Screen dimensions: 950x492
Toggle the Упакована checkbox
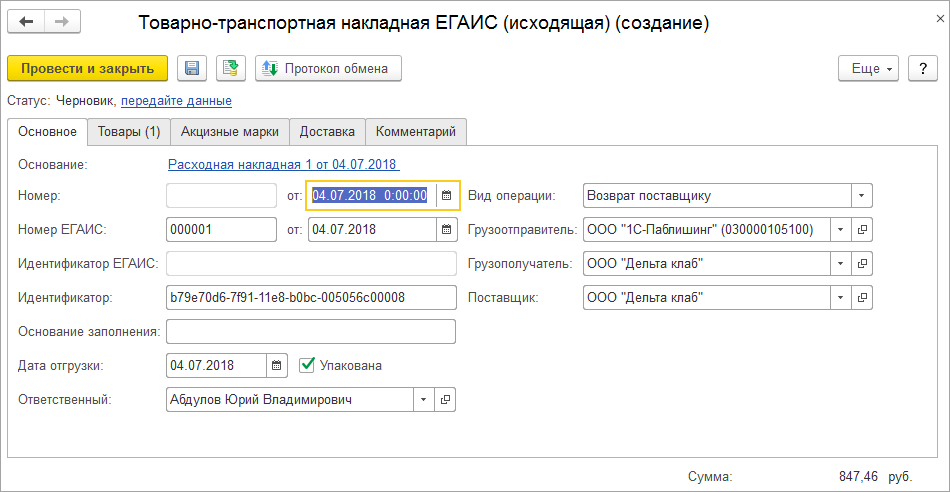click(x=307, y=365)
